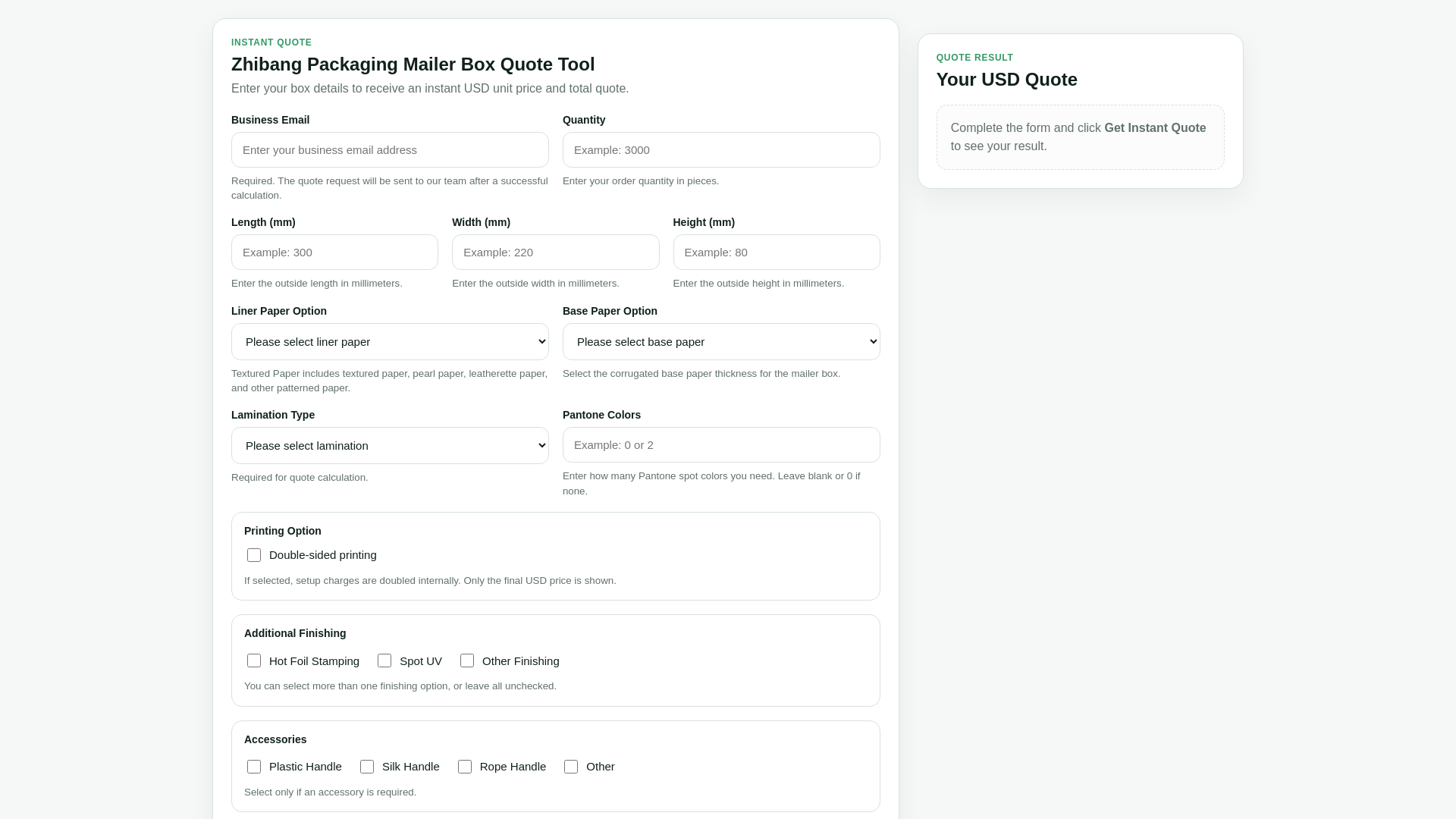
Task: Click the Printing Option section title
Action: 283,531
